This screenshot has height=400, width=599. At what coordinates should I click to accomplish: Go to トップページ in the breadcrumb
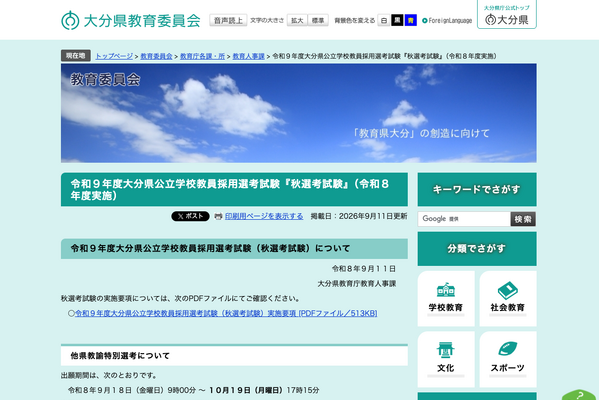coord(114,56)
